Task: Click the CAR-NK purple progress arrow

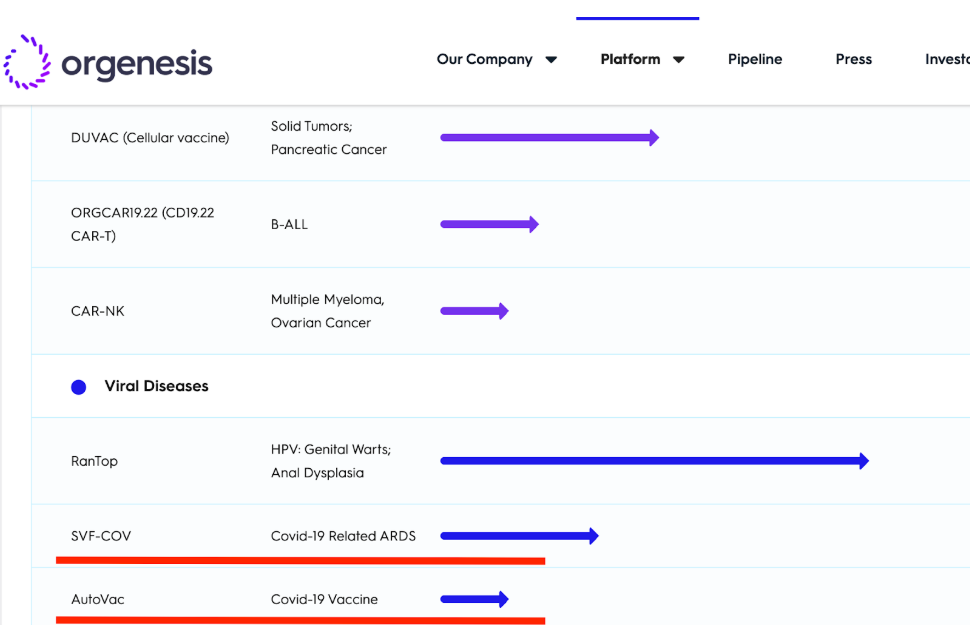Action: click(475, 311)
